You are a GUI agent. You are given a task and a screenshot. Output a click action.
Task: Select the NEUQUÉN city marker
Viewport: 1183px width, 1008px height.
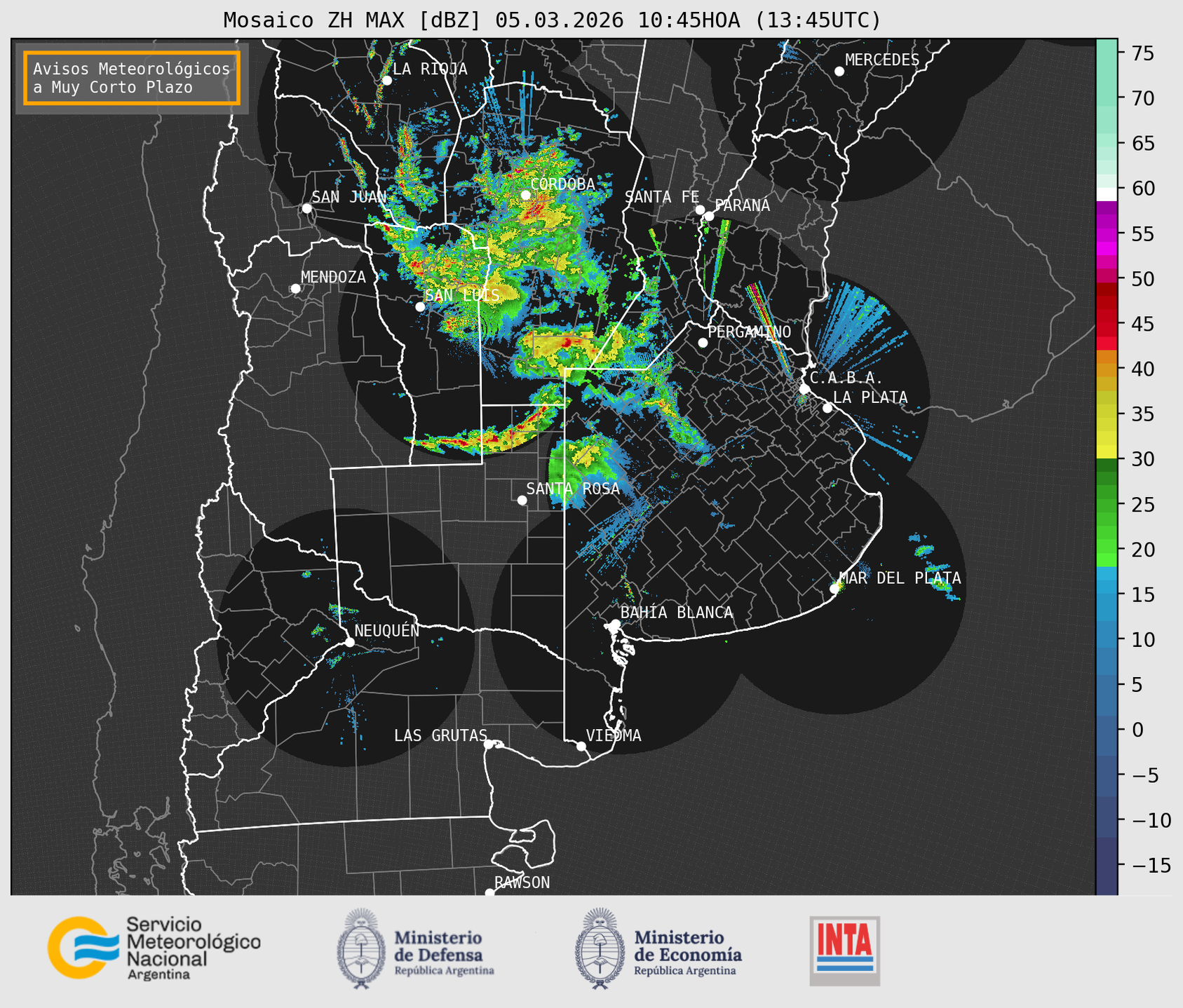click(x=349, y=642)
